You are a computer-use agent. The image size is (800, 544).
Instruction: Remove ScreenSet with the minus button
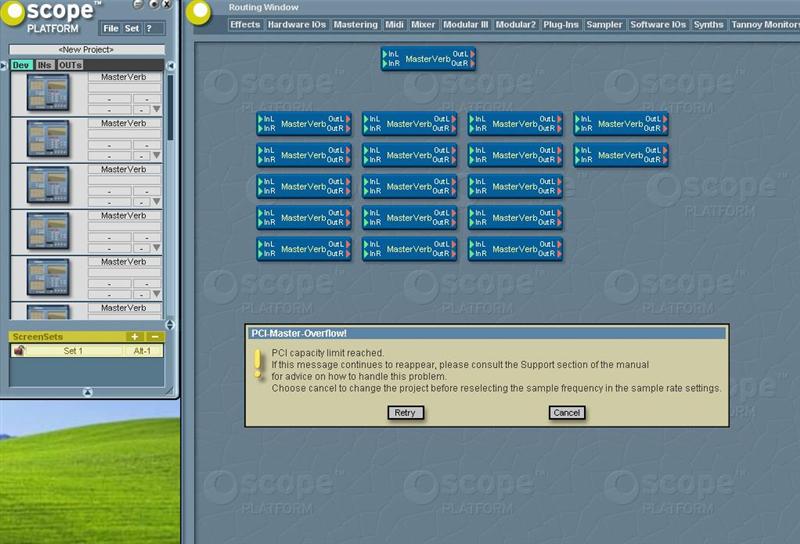tap(155, 337)
